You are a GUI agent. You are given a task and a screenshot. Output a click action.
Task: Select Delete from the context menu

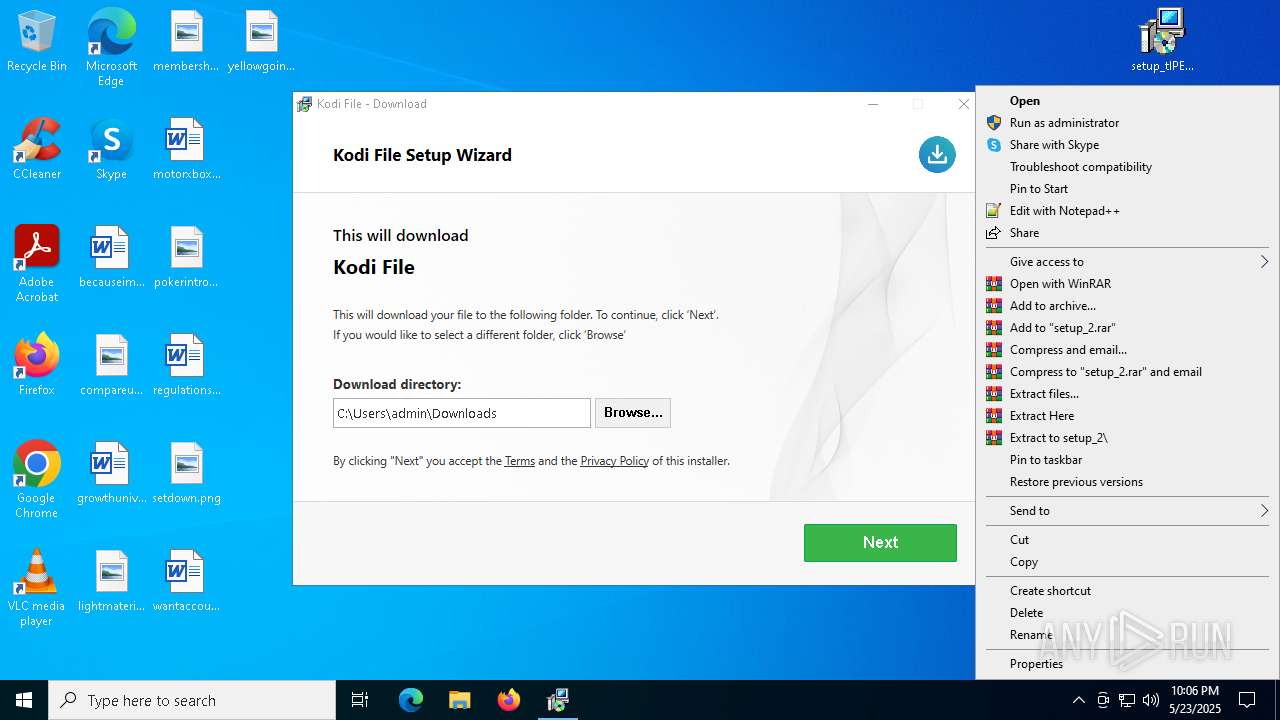pyautogui.click(x=1127, y=613)
